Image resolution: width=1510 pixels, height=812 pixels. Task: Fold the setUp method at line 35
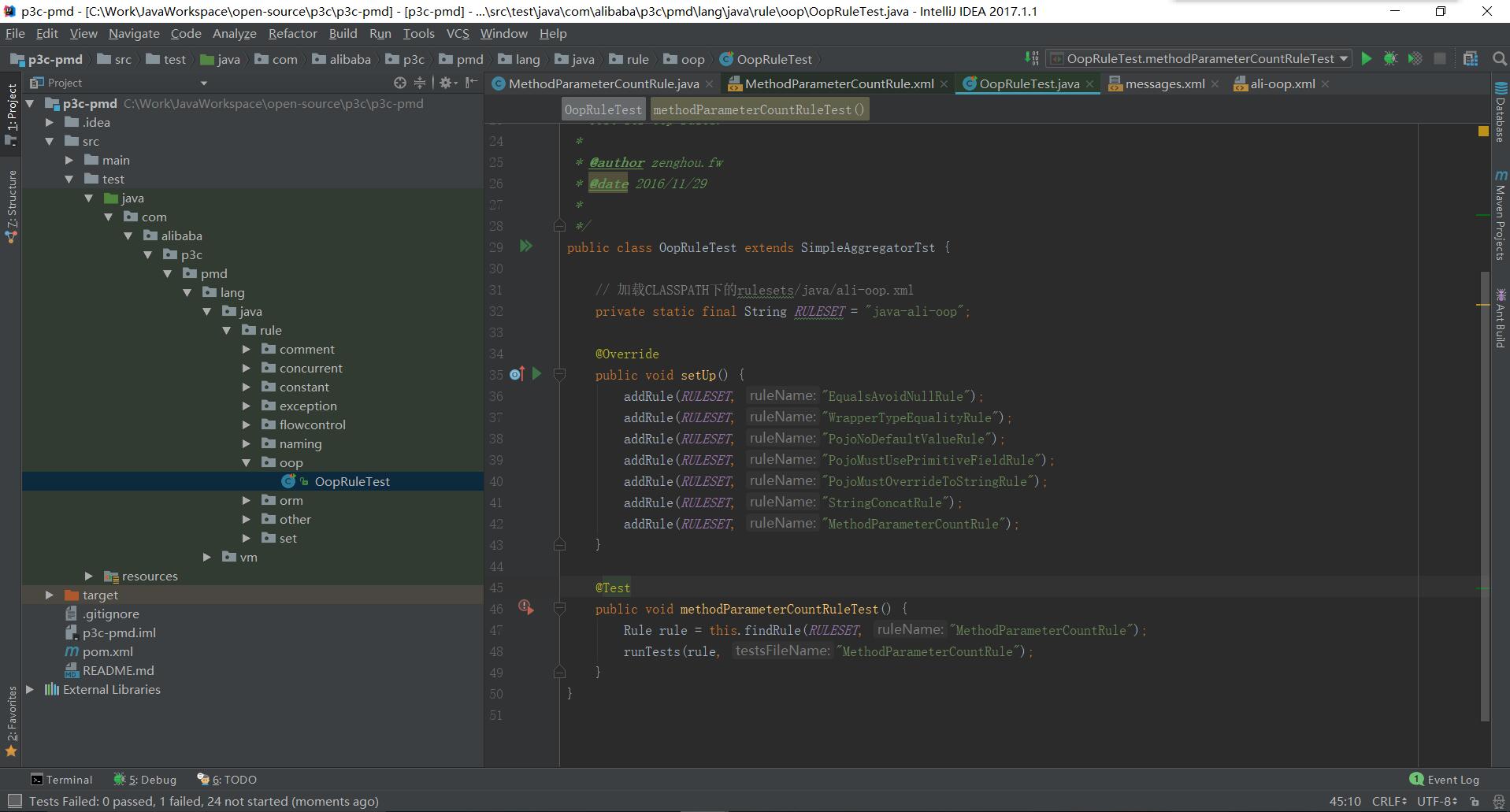point(559,375)
